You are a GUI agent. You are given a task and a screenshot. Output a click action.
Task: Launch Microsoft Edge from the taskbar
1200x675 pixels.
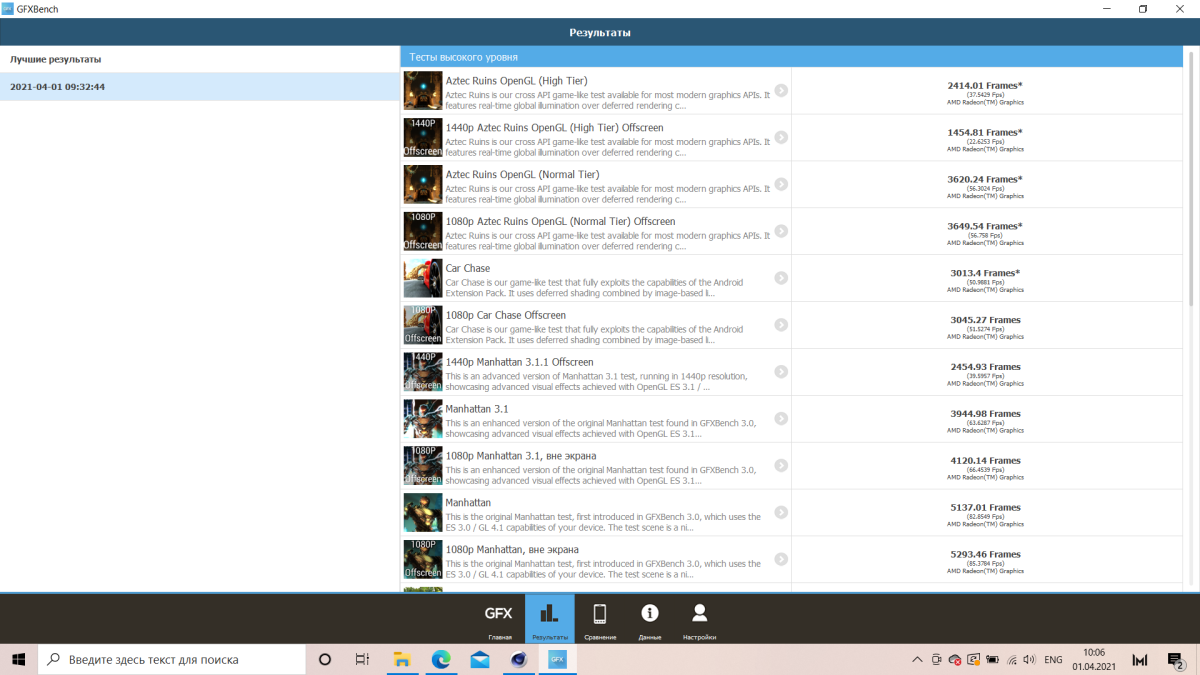pyautogui.click(x=441, y=660)
